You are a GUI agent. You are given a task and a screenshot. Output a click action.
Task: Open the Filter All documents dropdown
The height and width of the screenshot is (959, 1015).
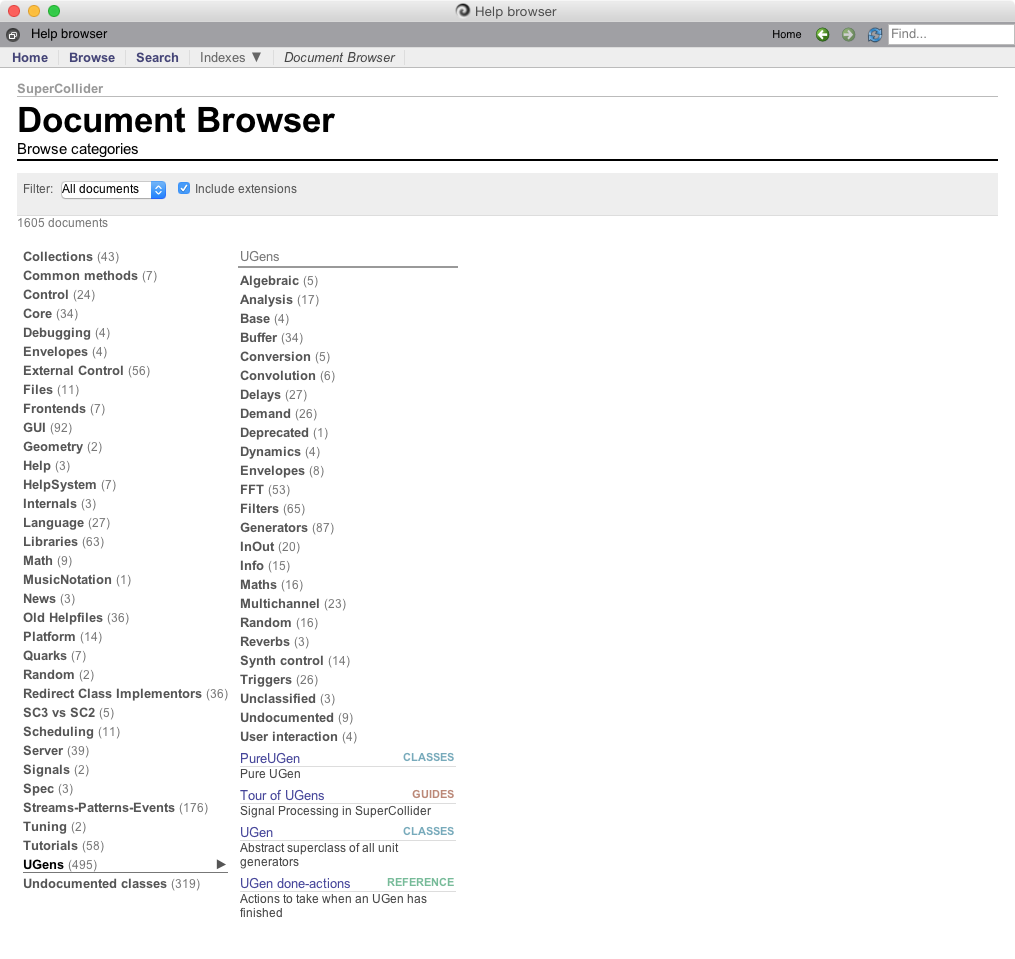113,189
